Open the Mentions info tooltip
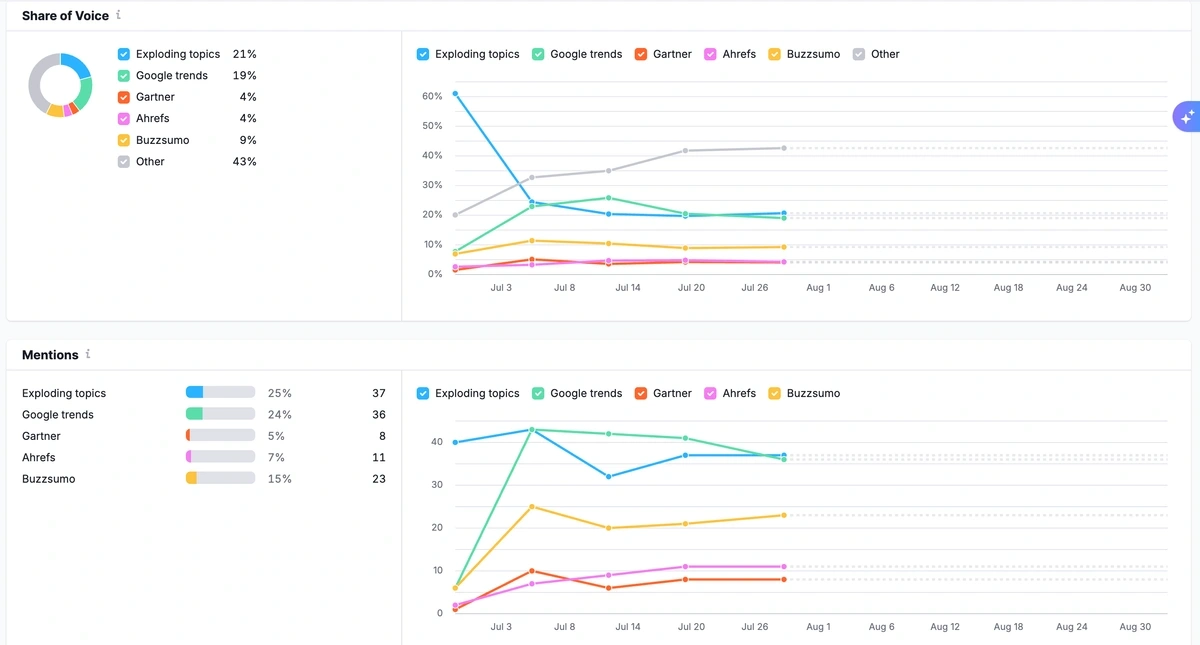Viewport: 1200px width, 645px height. [x=87, y=354]
